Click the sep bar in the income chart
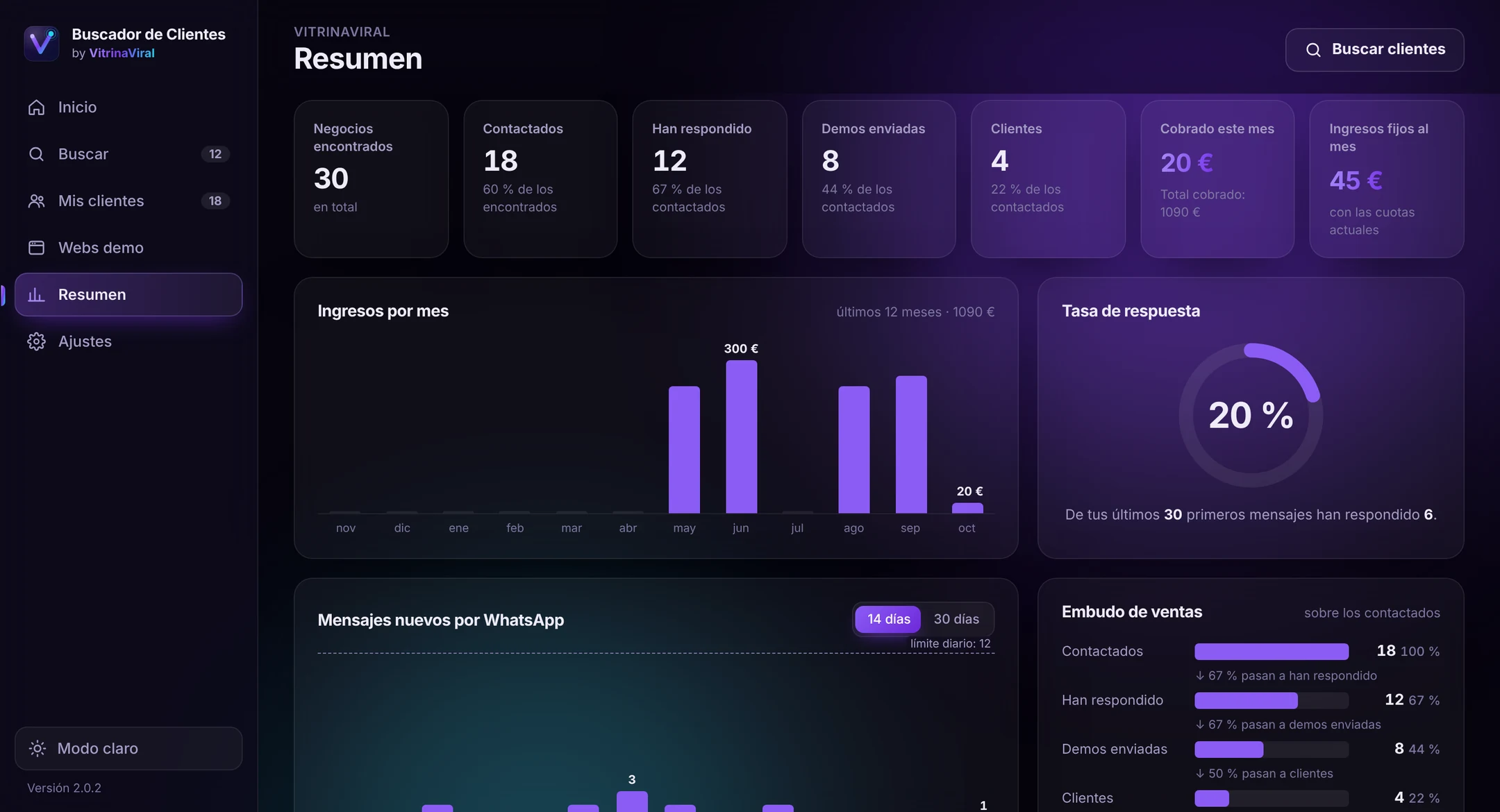 tap(910, 445)
